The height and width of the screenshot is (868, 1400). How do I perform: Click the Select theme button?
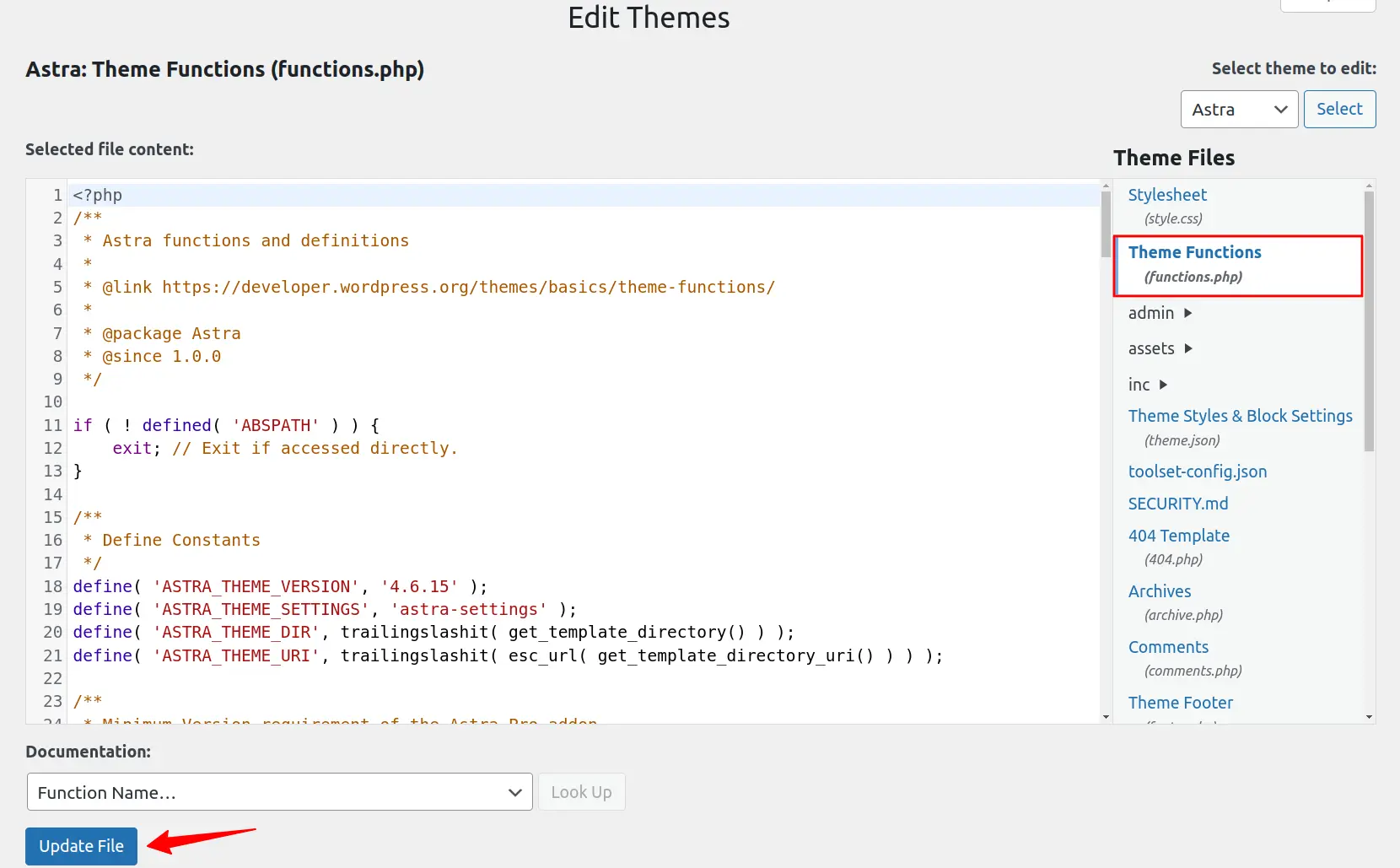pyautogui.click(x=1339, y=109)
